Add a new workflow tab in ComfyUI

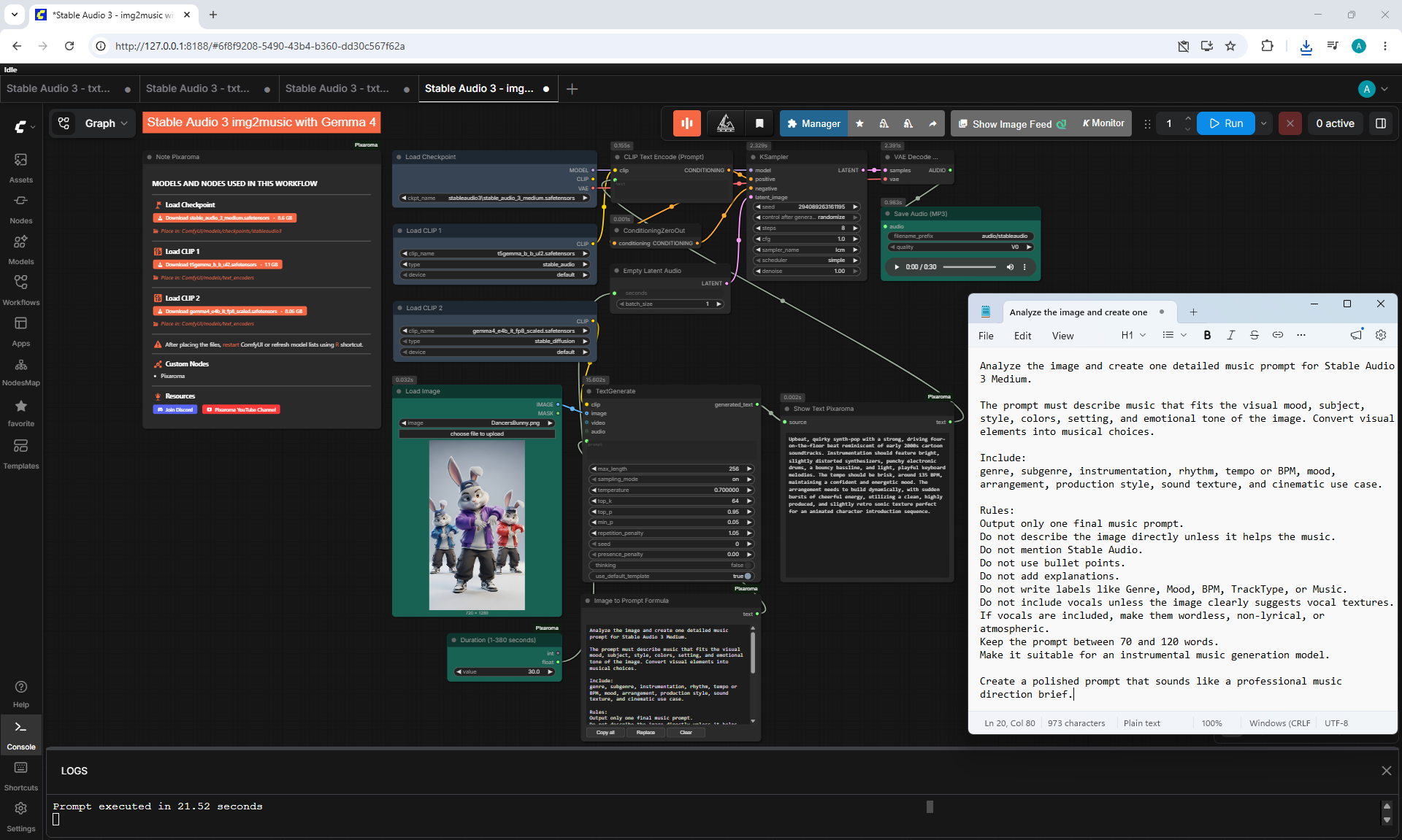click(x=572, y=88)
